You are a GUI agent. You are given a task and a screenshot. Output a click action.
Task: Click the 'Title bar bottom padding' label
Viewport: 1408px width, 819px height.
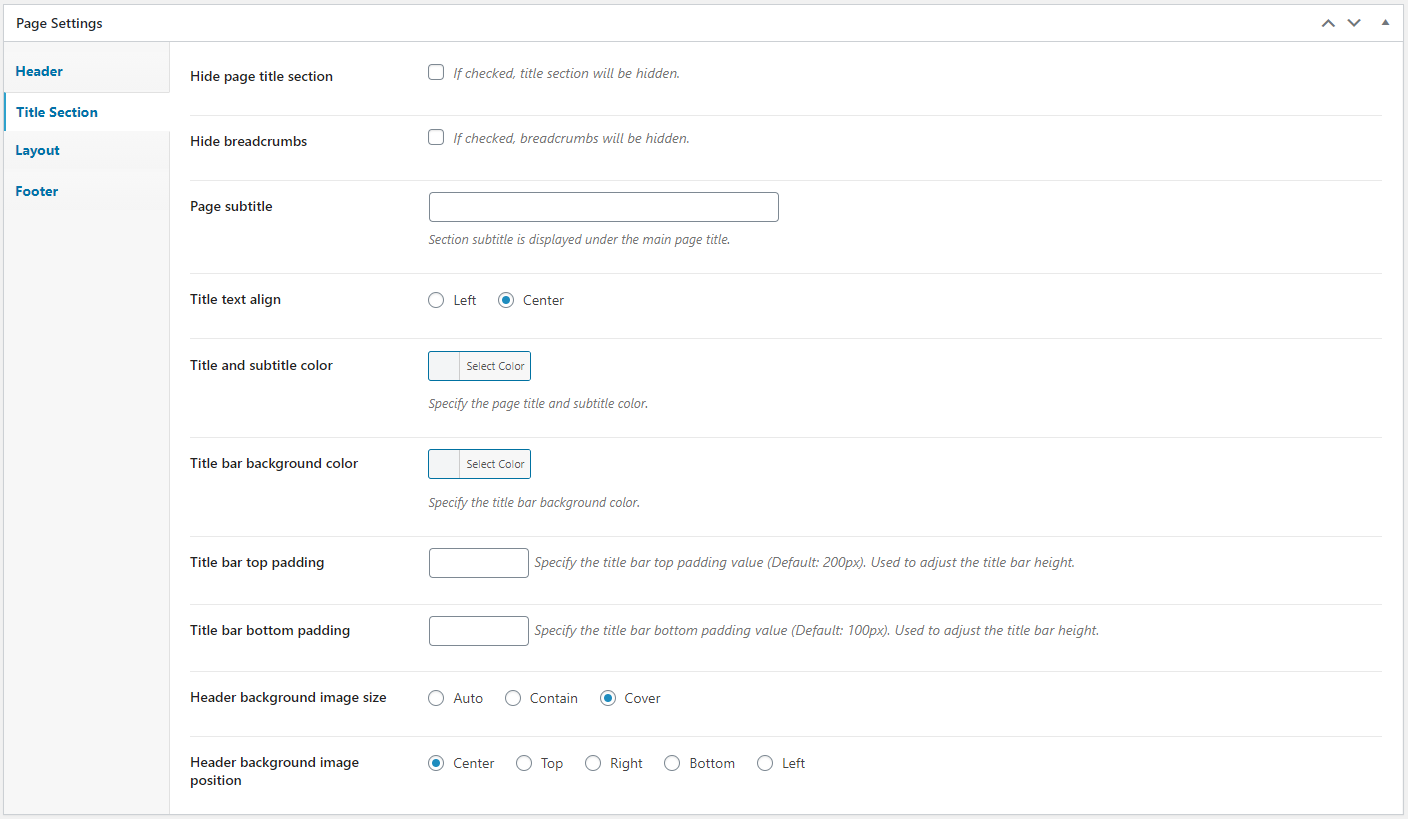(x=270, y=631)
